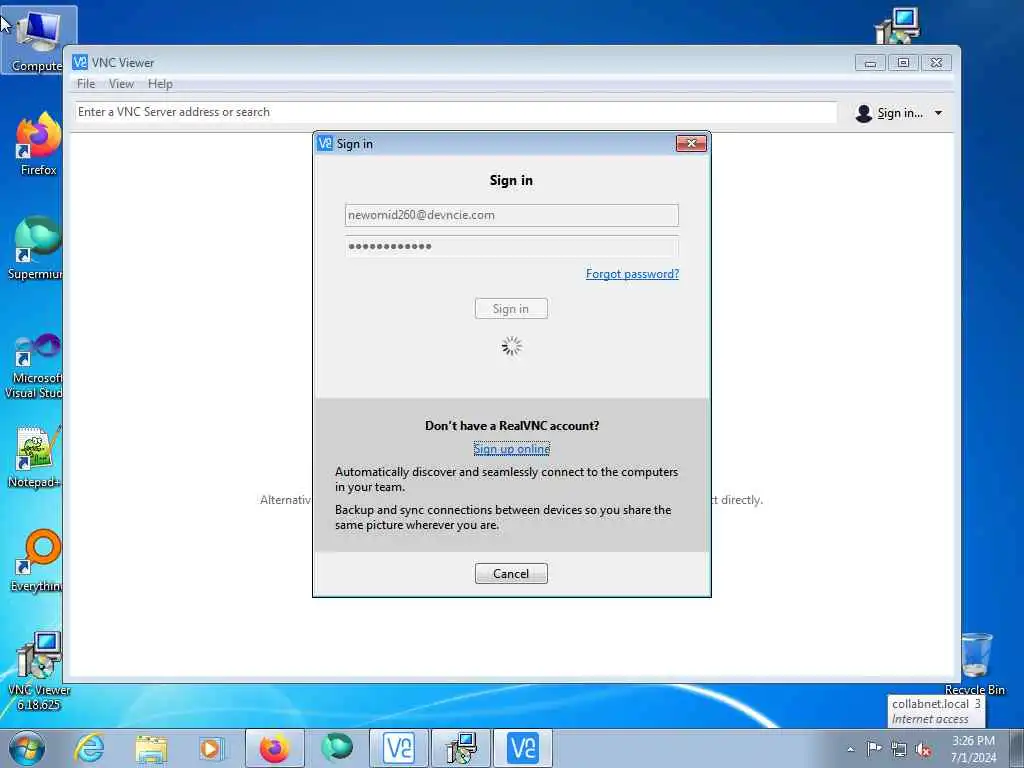
Task: Click the password field in Sign in dialog
Action: point(511,246)
